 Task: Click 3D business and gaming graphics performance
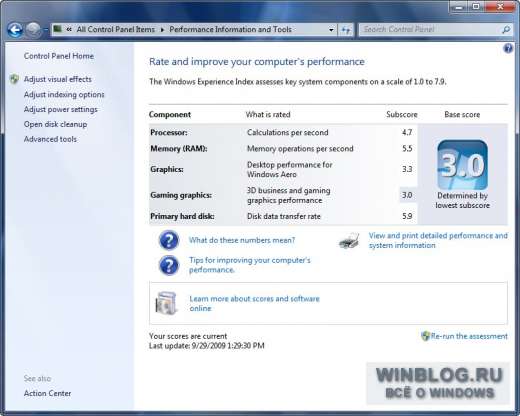click(x=289, y=195)
